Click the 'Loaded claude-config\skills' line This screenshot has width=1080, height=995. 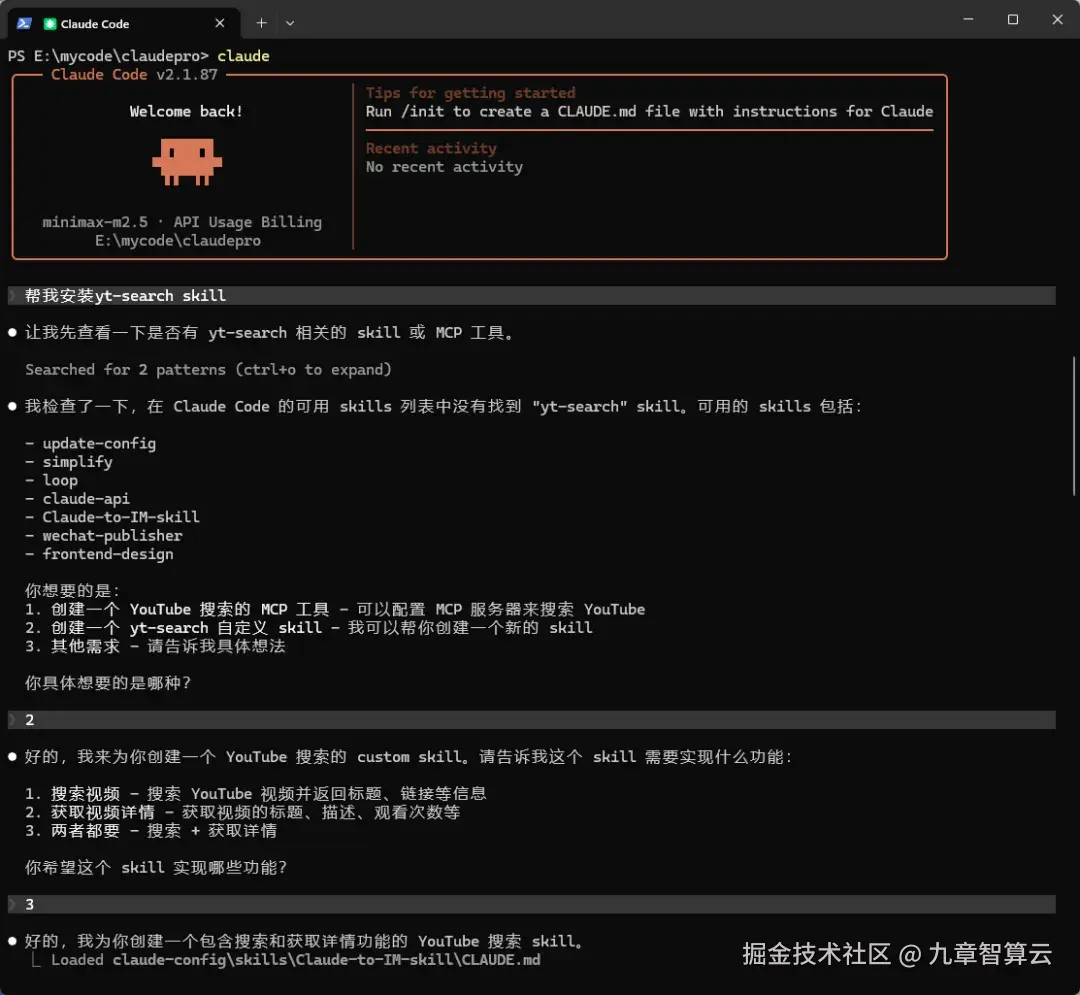(x=295, y=960)
